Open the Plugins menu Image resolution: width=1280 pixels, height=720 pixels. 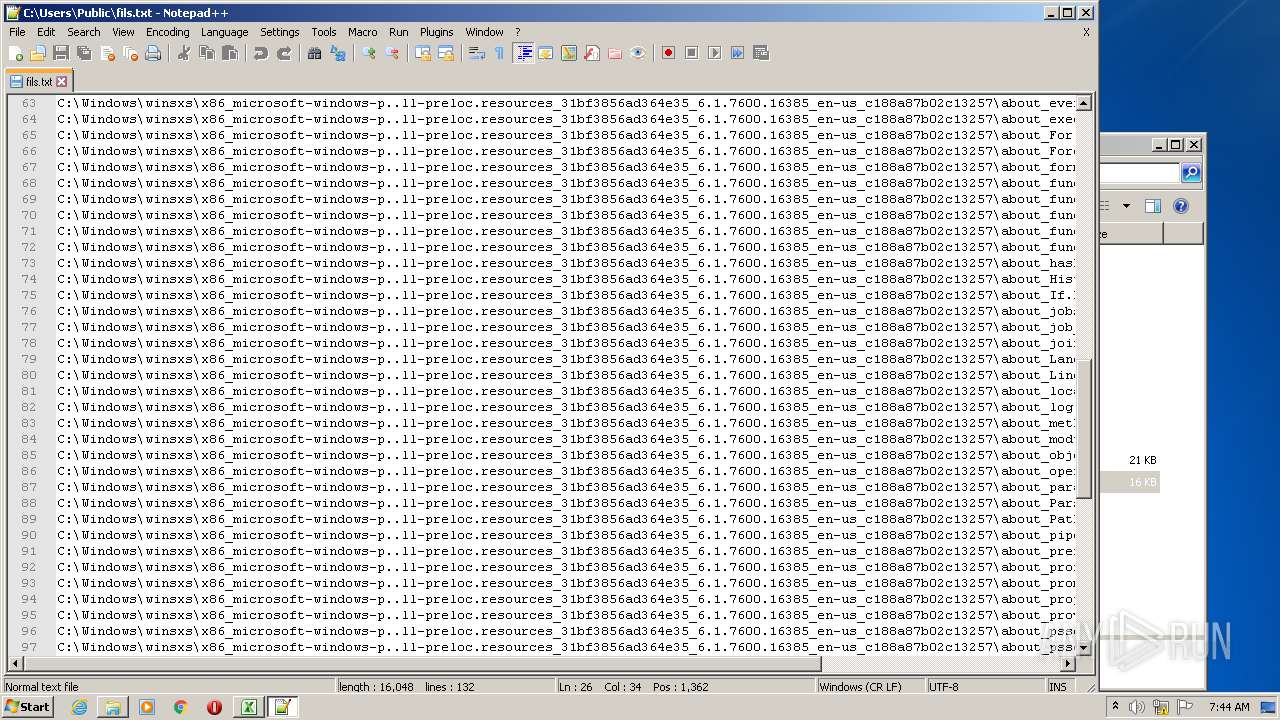click(436, 32)
